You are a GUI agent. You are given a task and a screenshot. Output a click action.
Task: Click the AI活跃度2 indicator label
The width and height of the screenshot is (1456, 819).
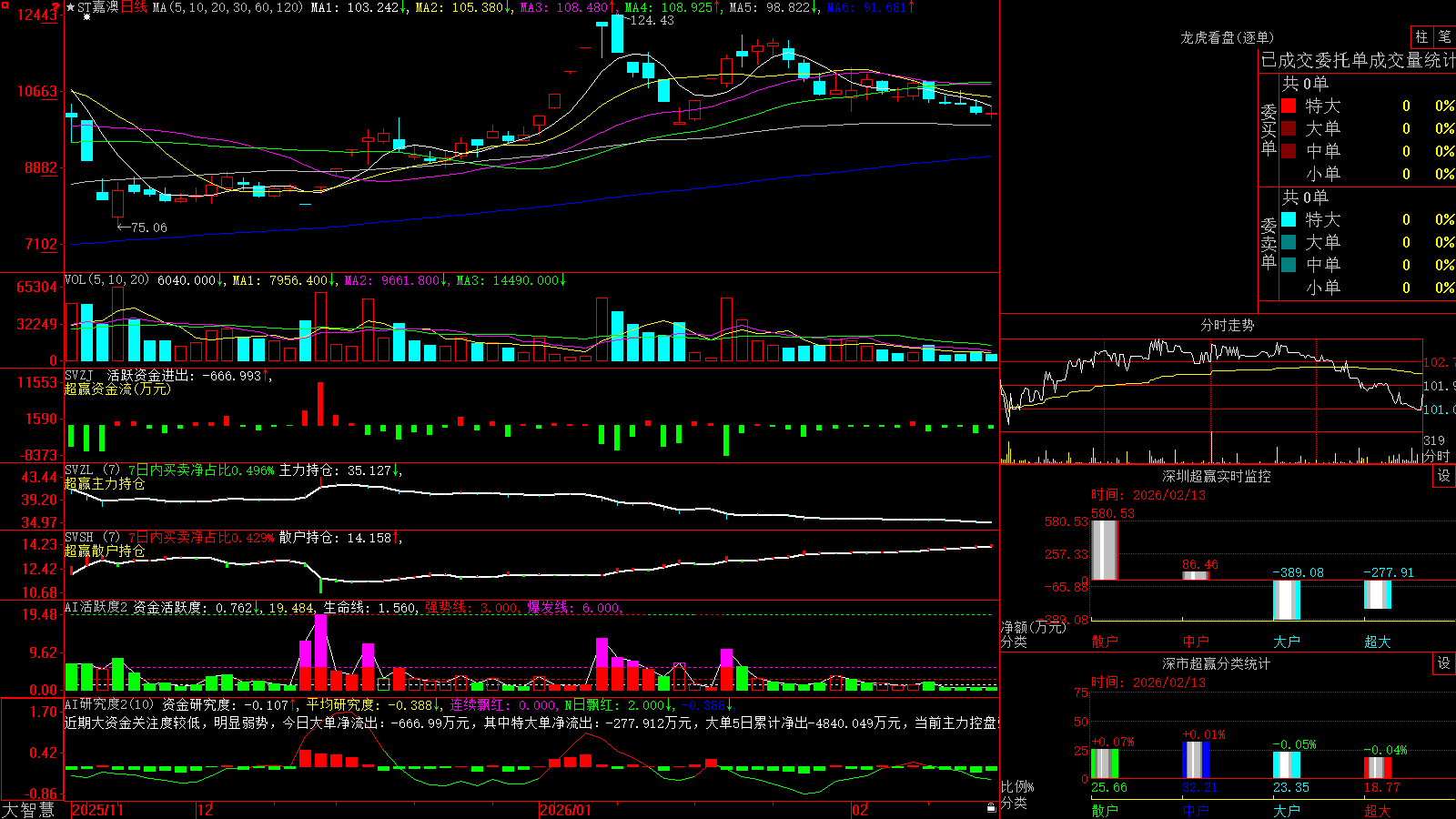96,607
